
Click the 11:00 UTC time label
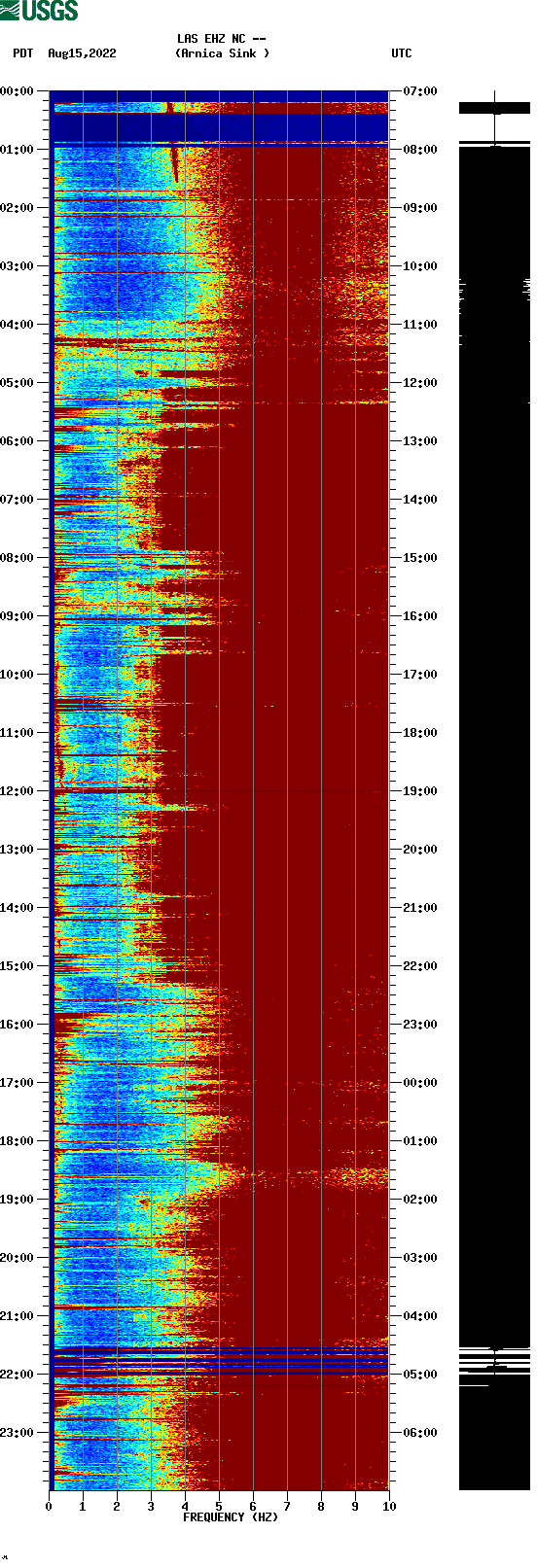click(420, 325)
